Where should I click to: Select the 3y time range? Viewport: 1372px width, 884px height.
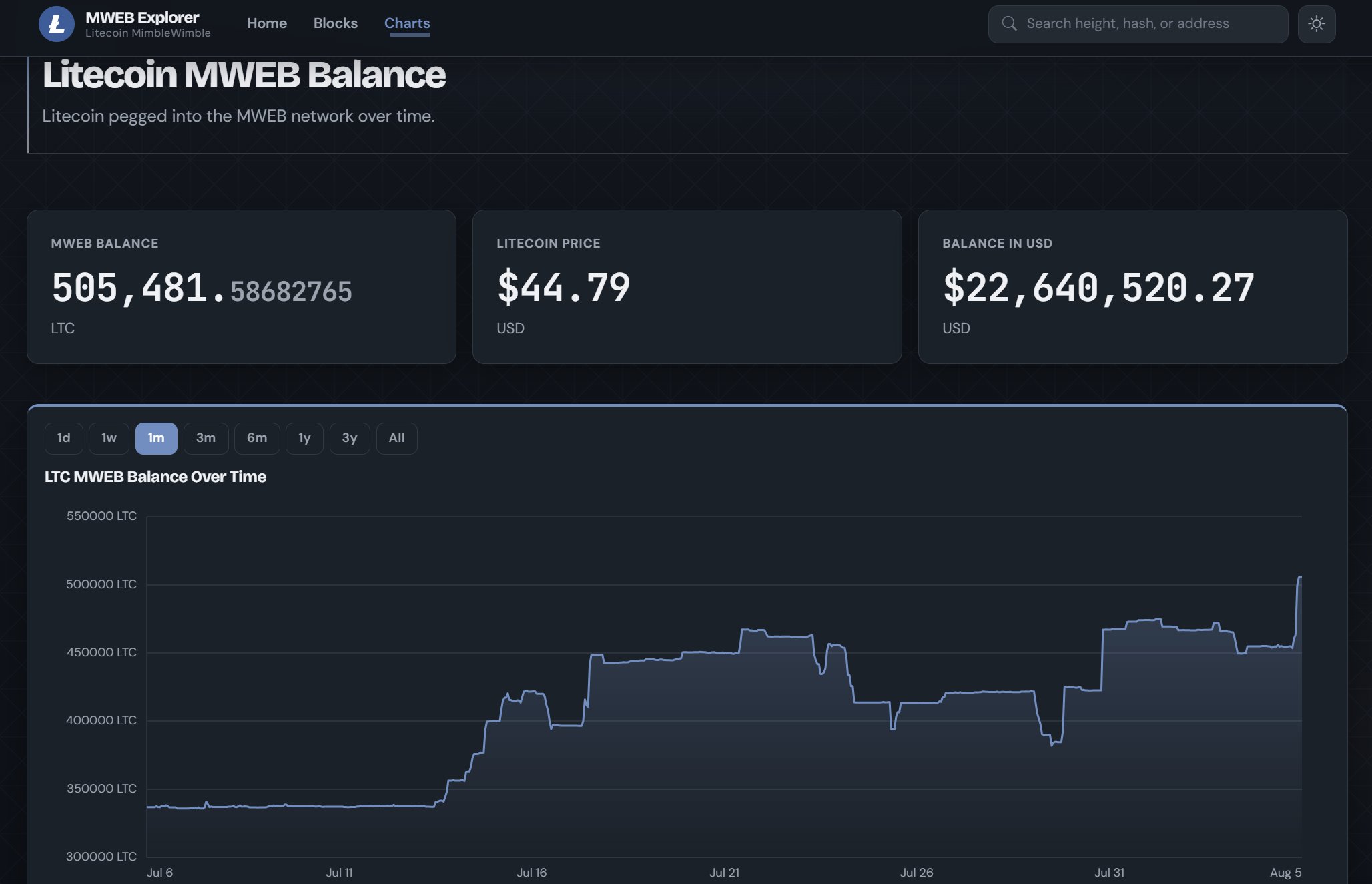click(350, 438)
